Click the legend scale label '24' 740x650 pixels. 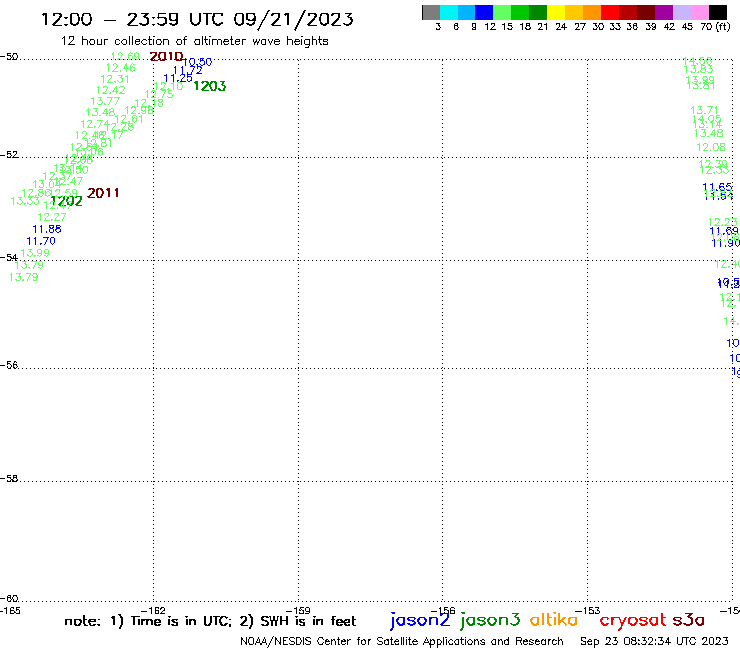coord(561,27)
